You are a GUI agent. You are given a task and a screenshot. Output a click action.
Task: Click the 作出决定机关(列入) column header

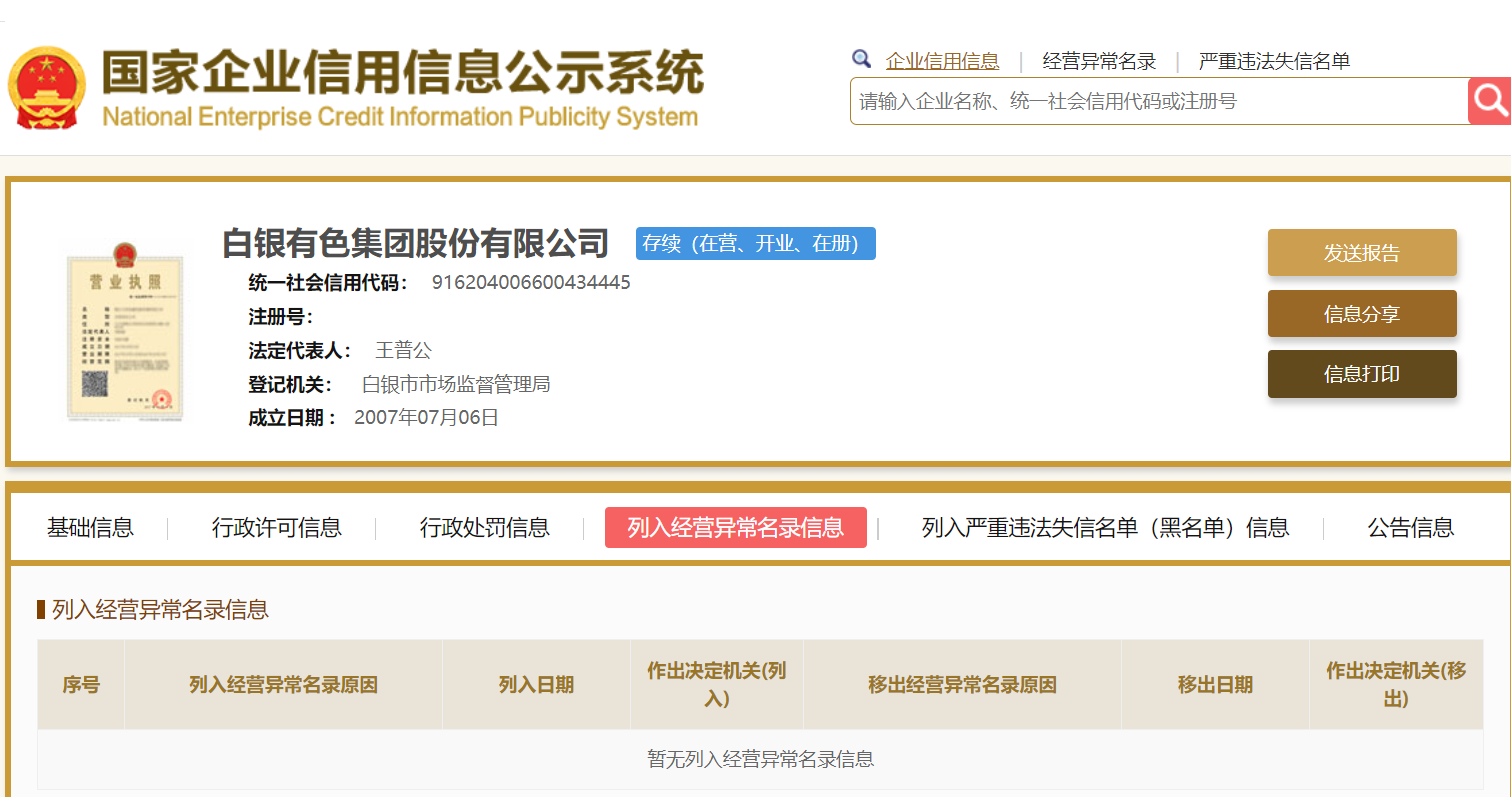717,685
